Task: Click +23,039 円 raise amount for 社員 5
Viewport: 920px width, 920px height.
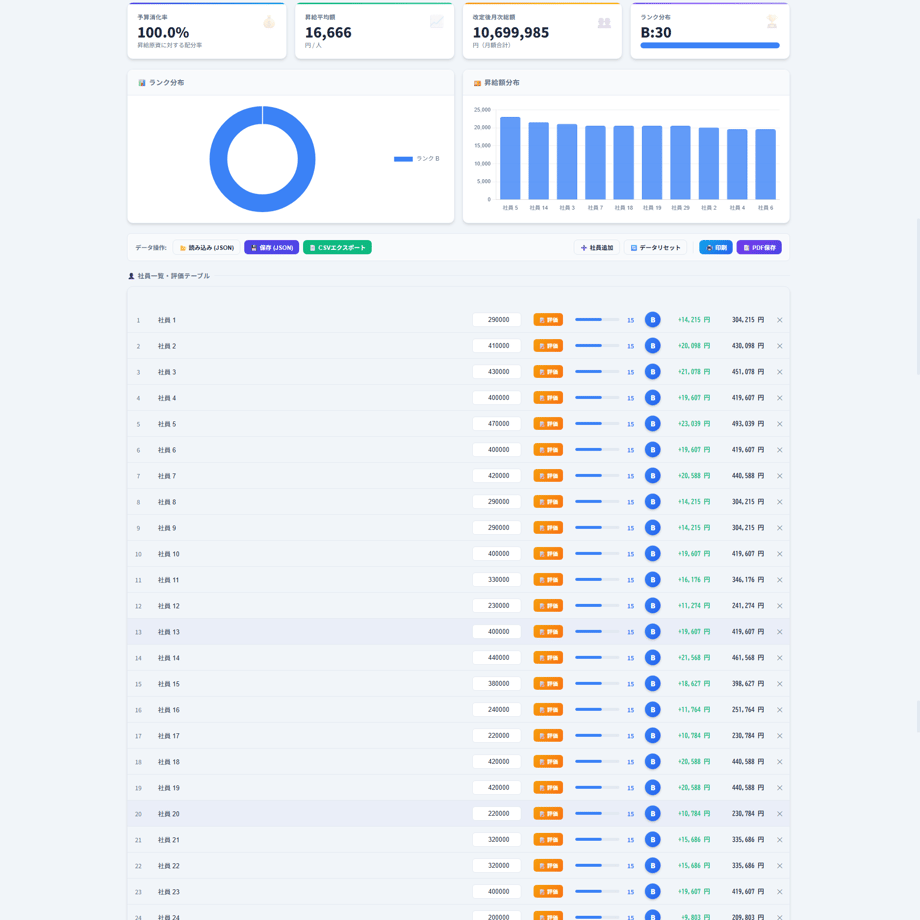Action: point(694,424)
